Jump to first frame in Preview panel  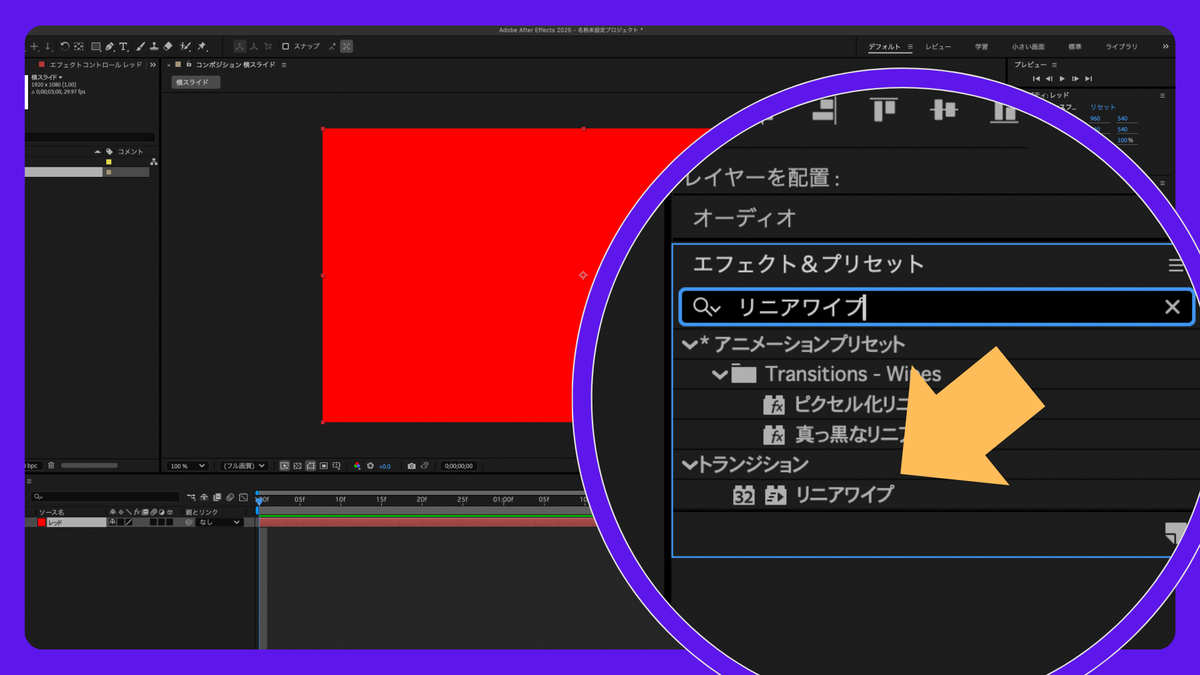(x=1036, y=79)
